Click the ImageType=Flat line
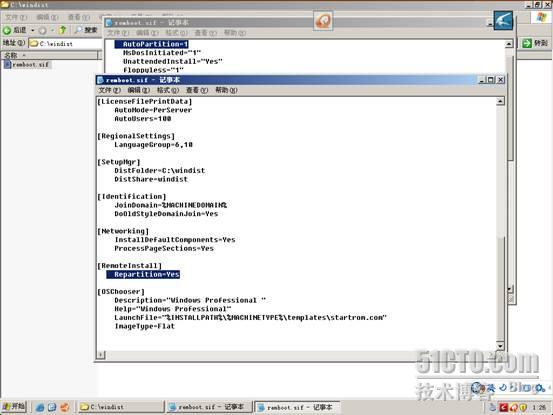This screenshot has width=553, height=415. (x=145, y=326)
